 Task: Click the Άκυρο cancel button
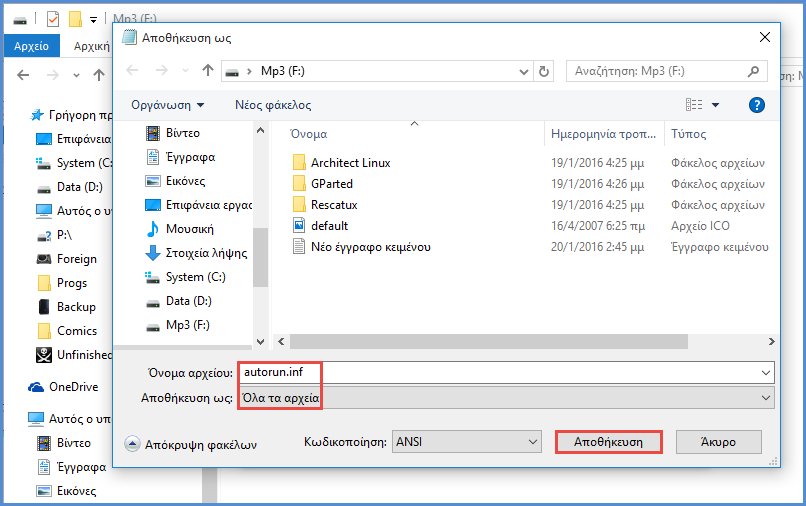point(718,442)
